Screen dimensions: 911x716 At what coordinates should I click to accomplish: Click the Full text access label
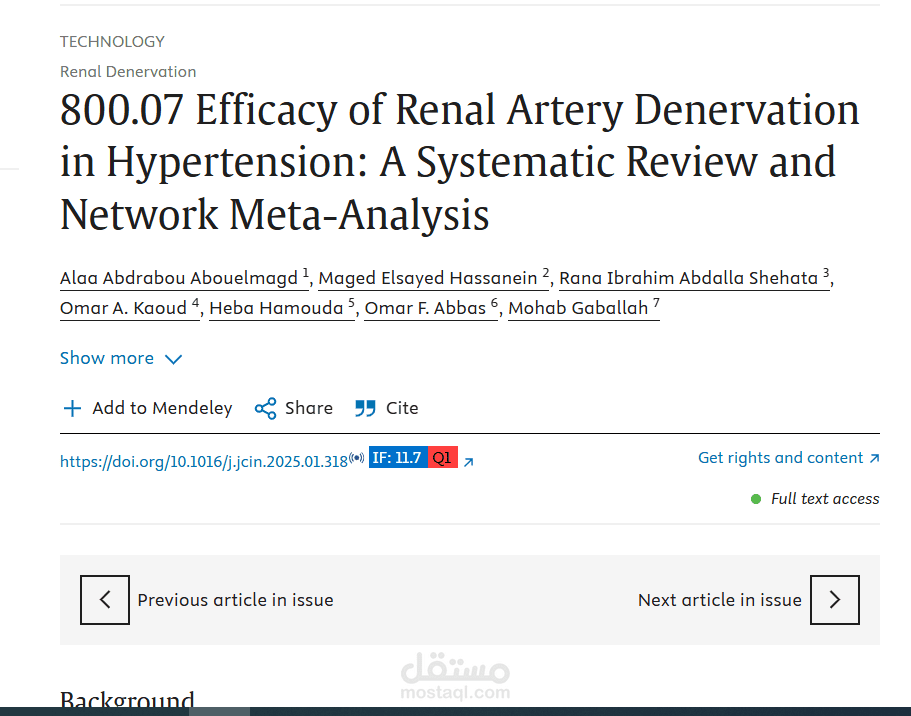point(825,499)
